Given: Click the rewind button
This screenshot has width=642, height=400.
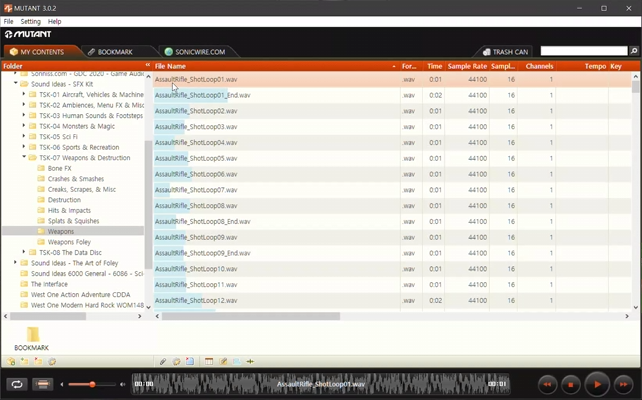Looking at the screenshot, I should [x=547, y=384].
